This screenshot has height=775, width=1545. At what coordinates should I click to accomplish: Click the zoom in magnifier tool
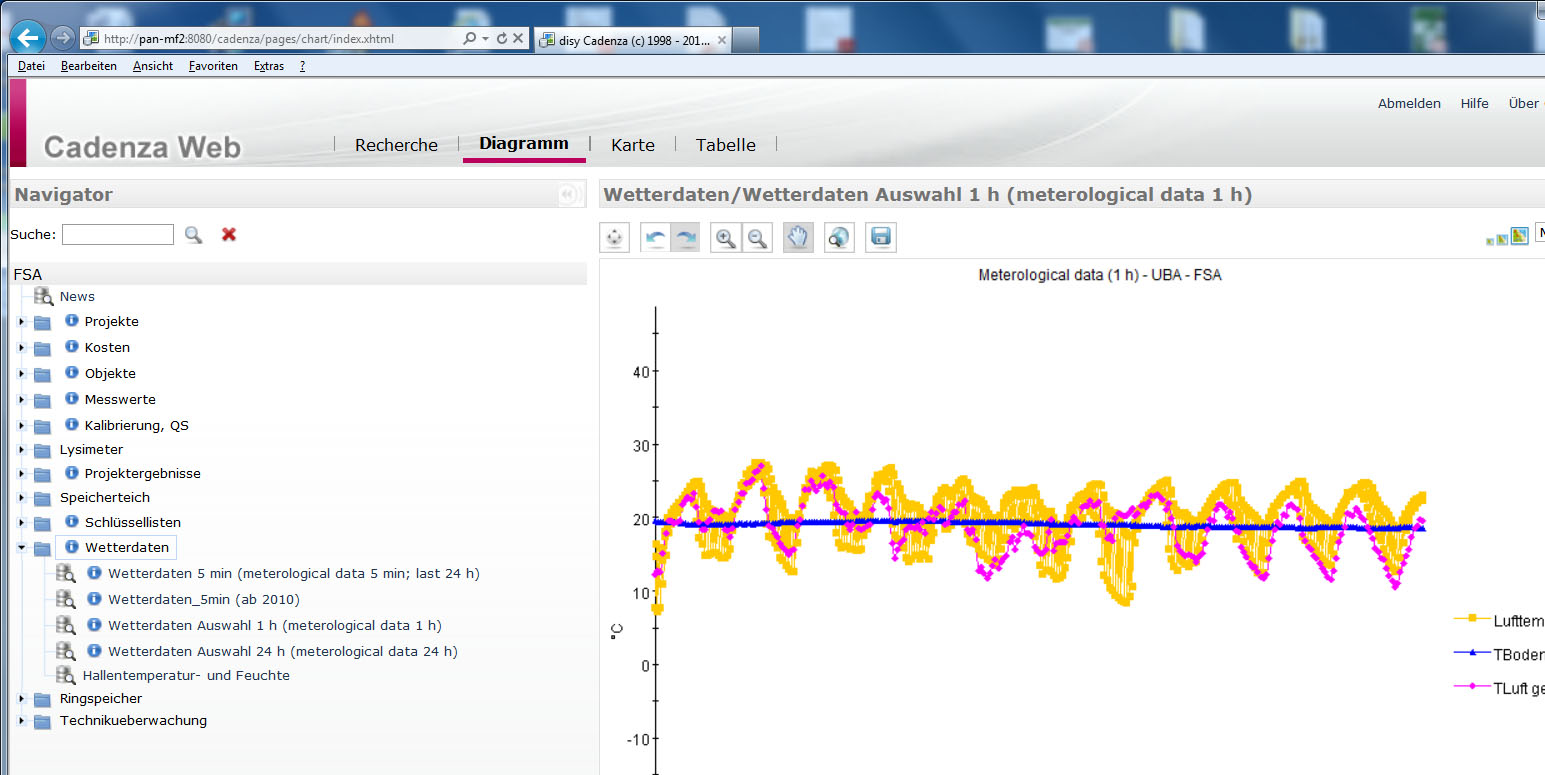pyautogui.click(x=726, y=238)
